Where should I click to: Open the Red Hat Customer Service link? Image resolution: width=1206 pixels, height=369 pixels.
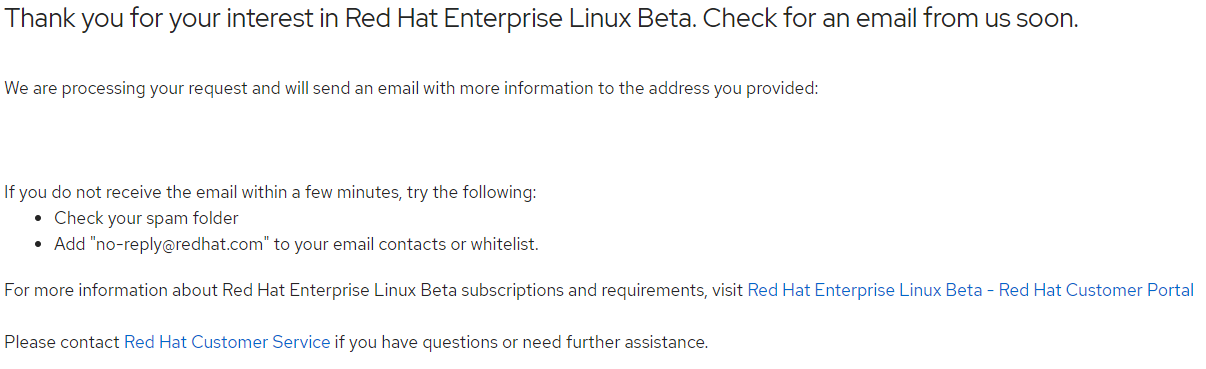[x=227, y=342]
